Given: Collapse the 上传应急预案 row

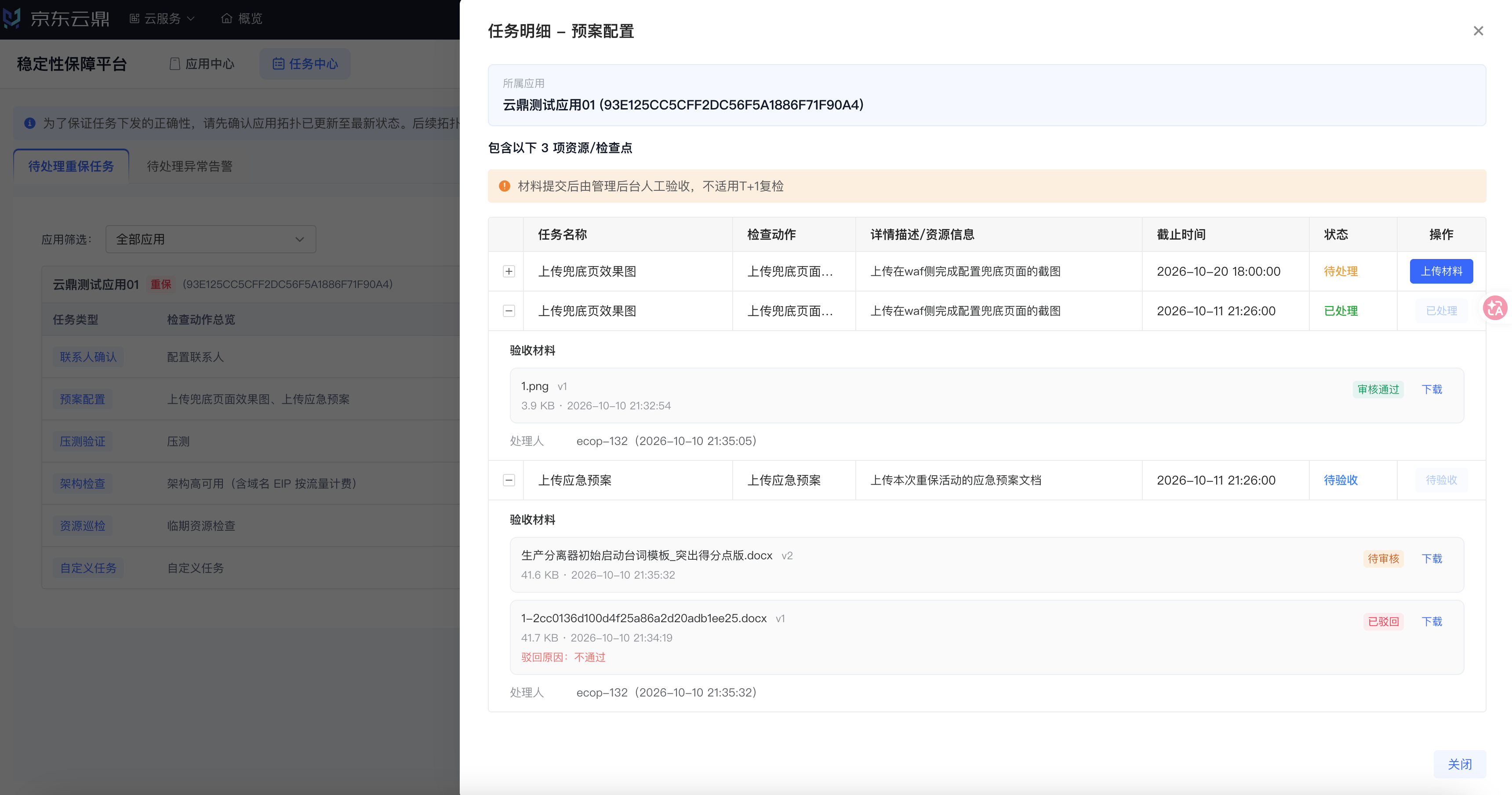Looking at the screenshot, I should (509, 480).
